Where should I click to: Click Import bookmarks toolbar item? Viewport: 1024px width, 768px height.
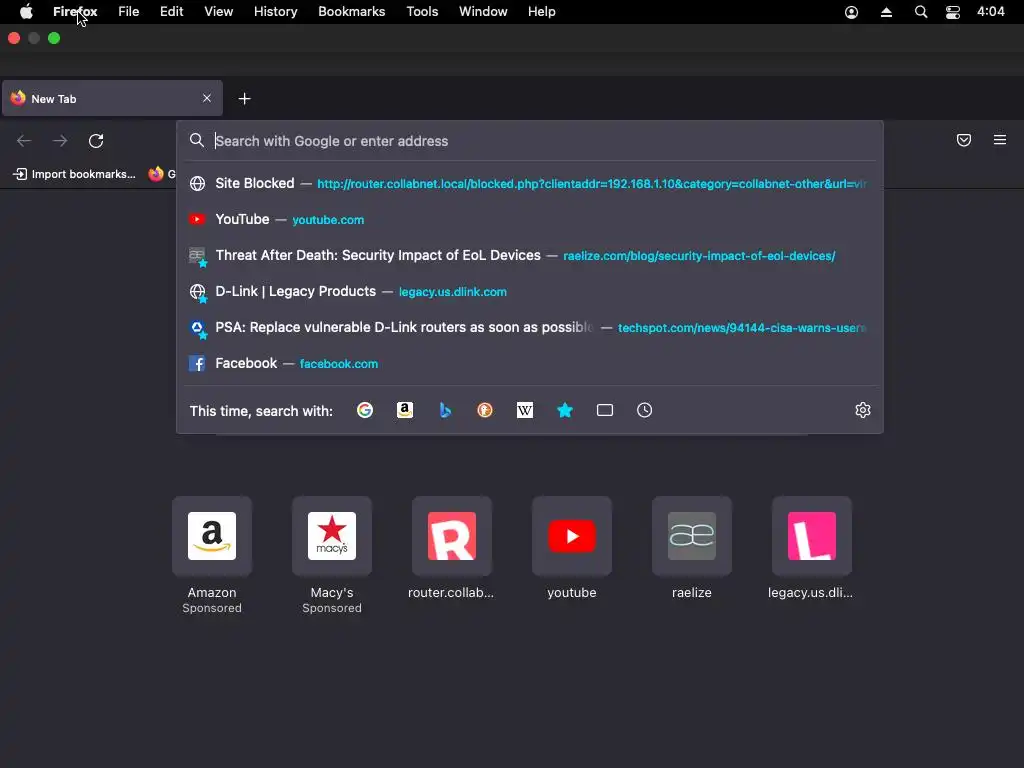point(74,174)
